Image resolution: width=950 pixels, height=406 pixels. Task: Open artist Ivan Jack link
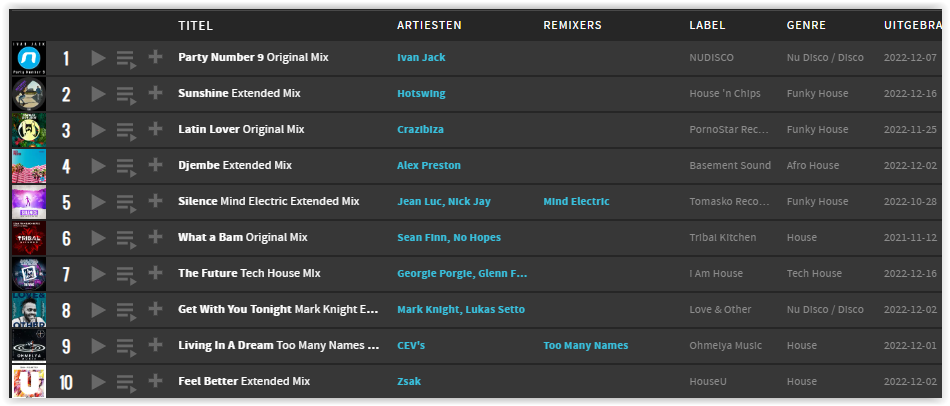pos(421,58)
